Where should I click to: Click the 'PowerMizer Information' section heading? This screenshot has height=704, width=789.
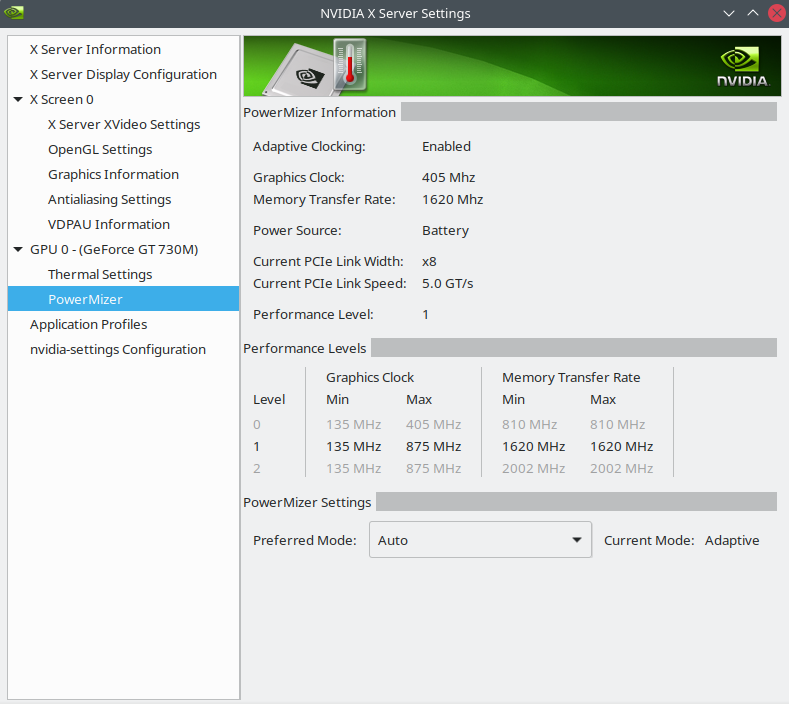point(319,113)
